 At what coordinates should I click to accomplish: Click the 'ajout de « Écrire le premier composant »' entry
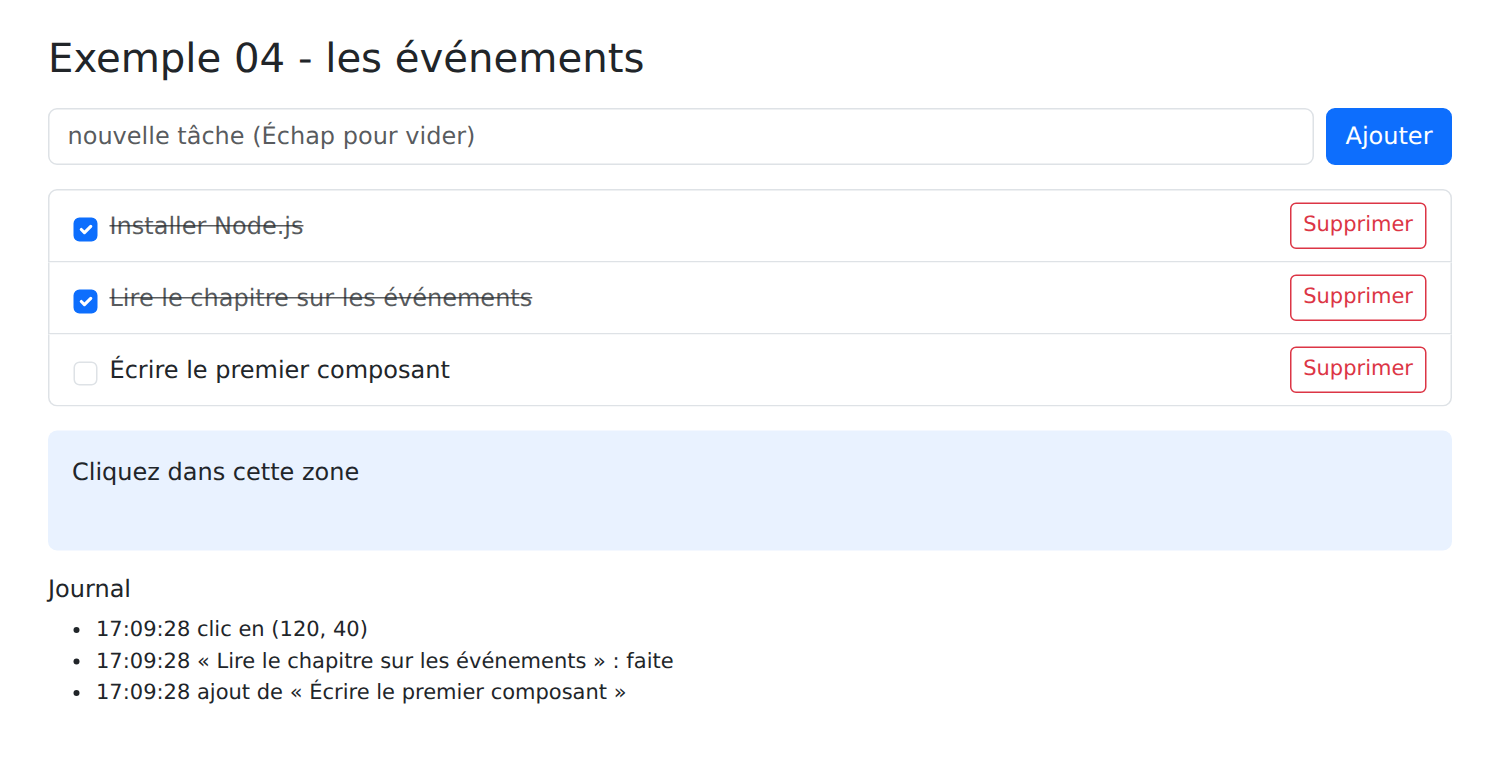411,692
